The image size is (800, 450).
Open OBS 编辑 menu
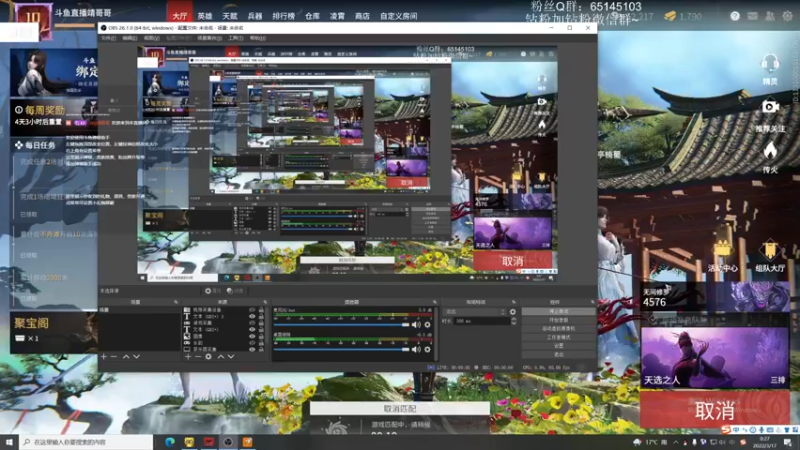129,38
